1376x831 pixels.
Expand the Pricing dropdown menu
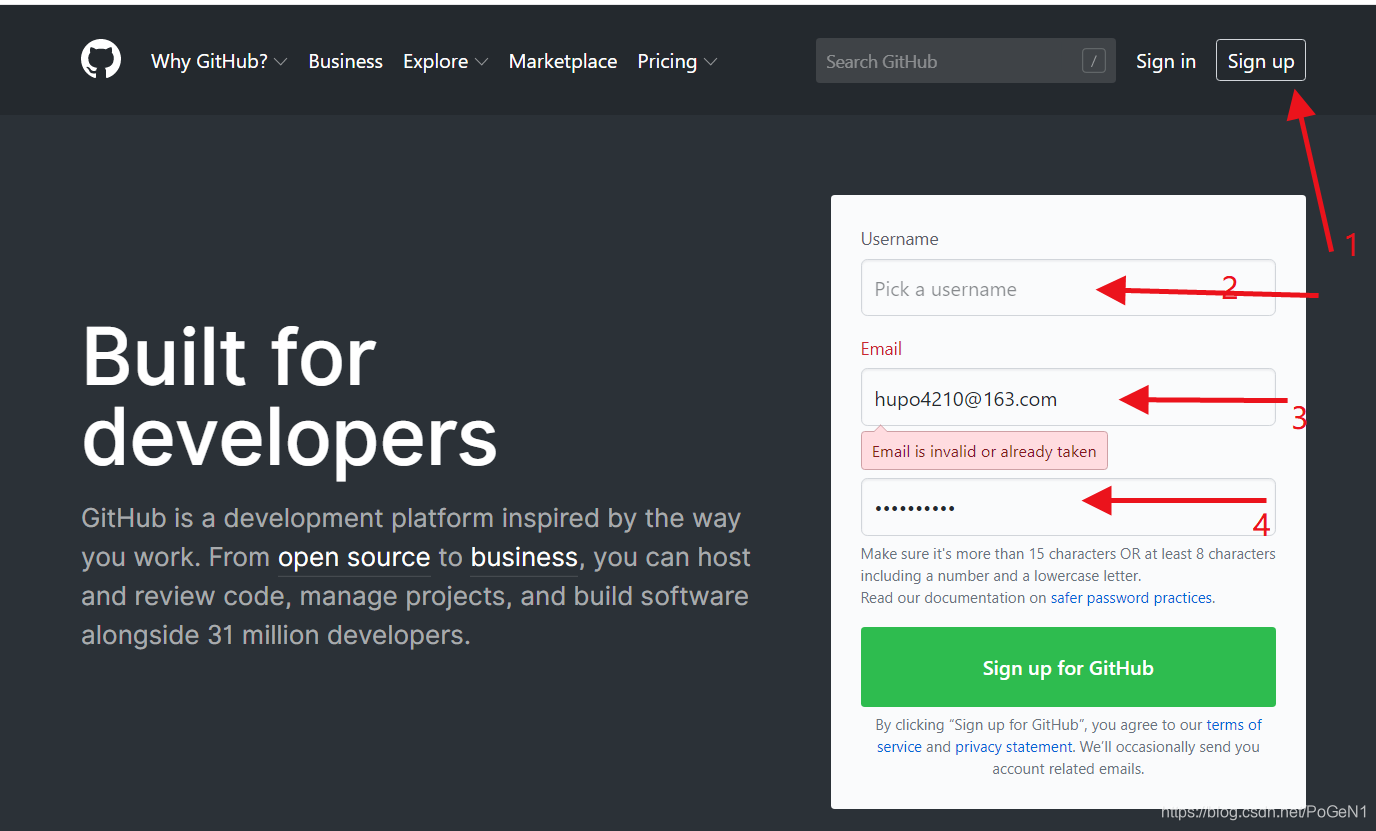[x=677, y=61]
